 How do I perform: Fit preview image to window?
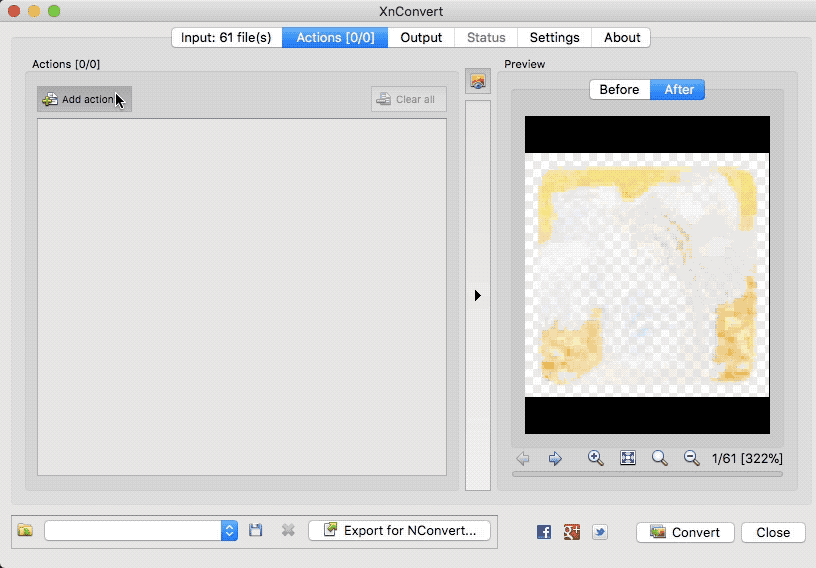[628, 458]
